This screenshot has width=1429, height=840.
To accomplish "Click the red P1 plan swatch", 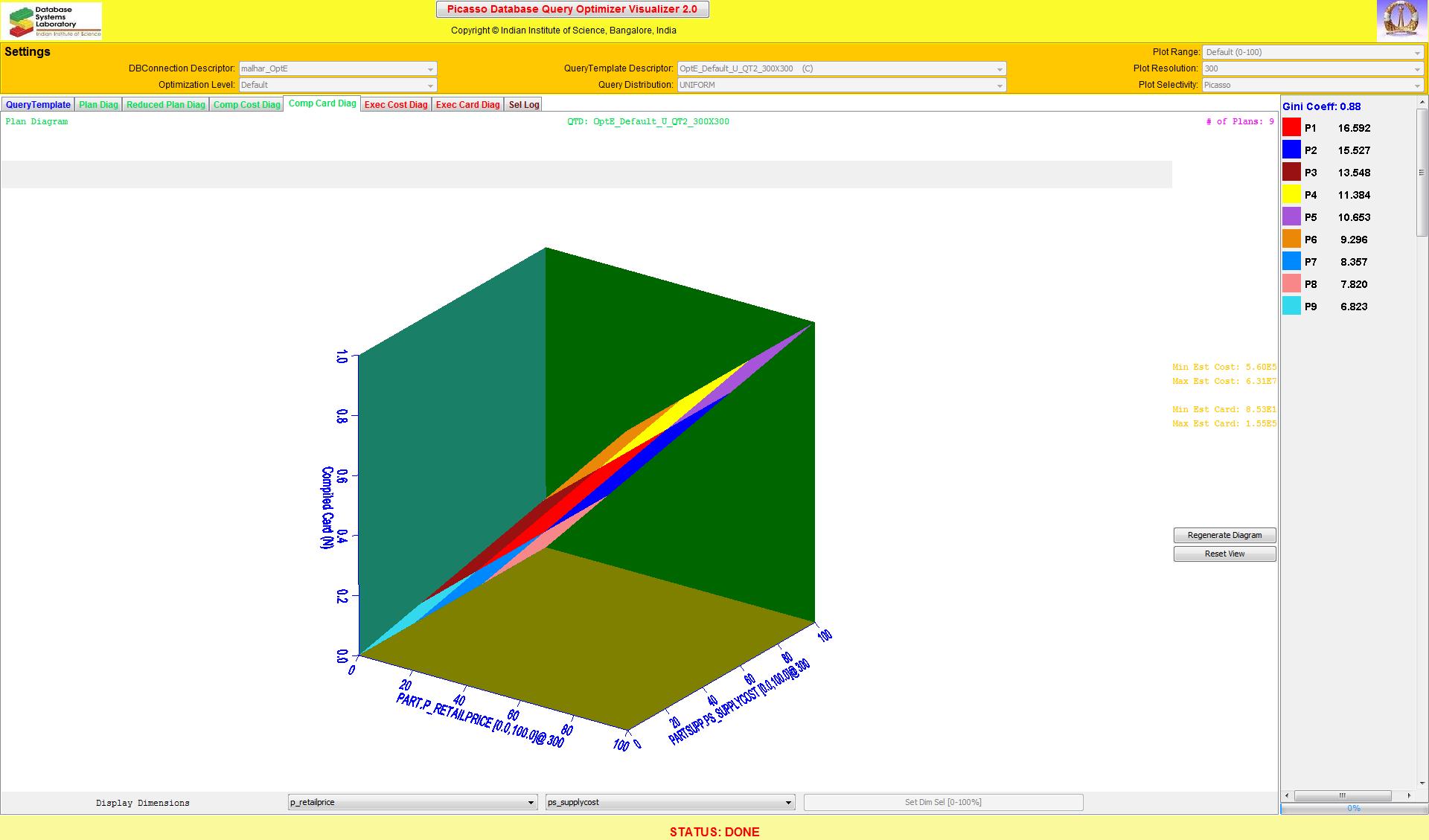I will coord(1291,128).
